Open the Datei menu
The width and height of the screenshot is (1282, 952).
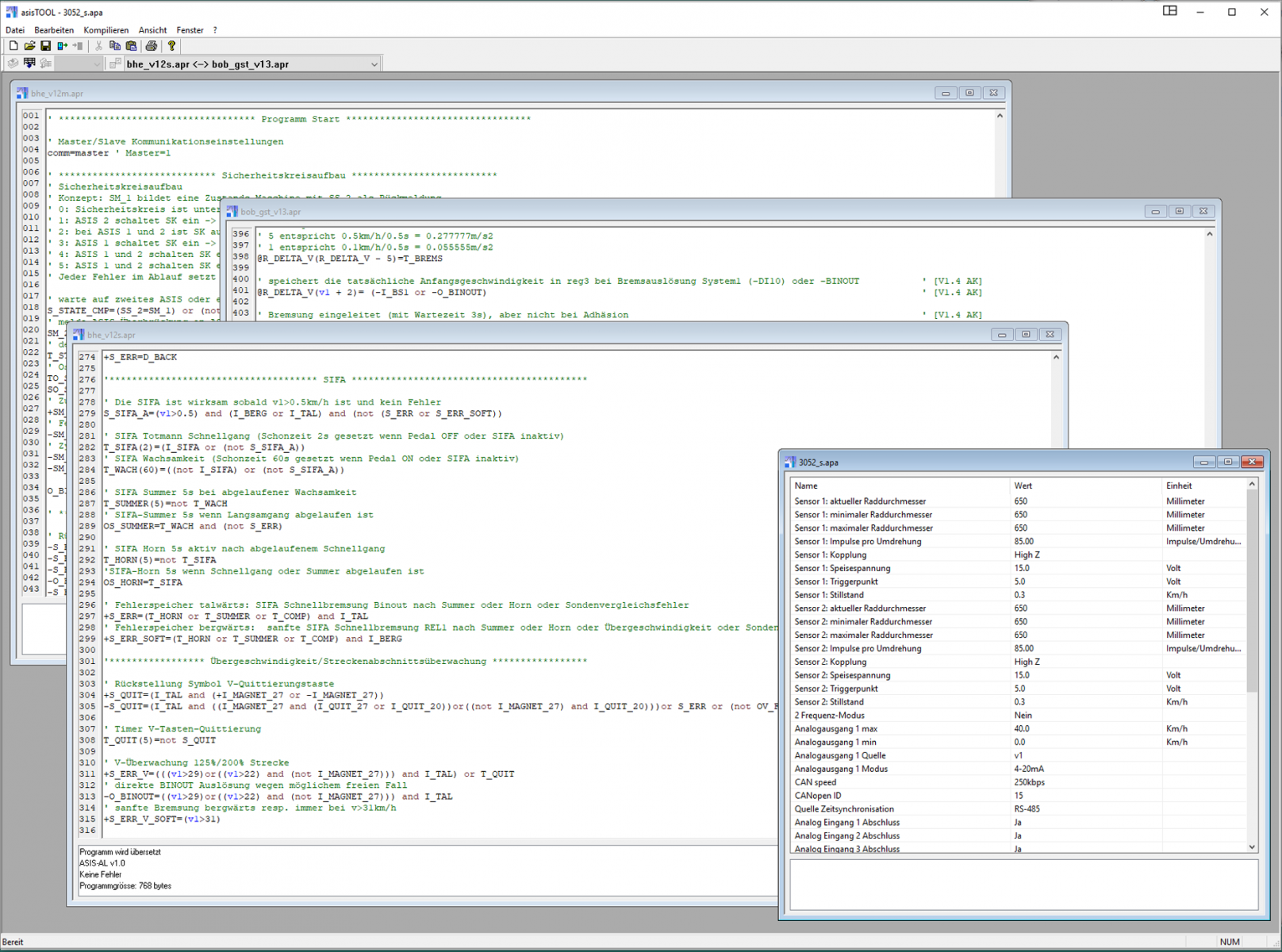pyautogui.click(x=15, y=30)
